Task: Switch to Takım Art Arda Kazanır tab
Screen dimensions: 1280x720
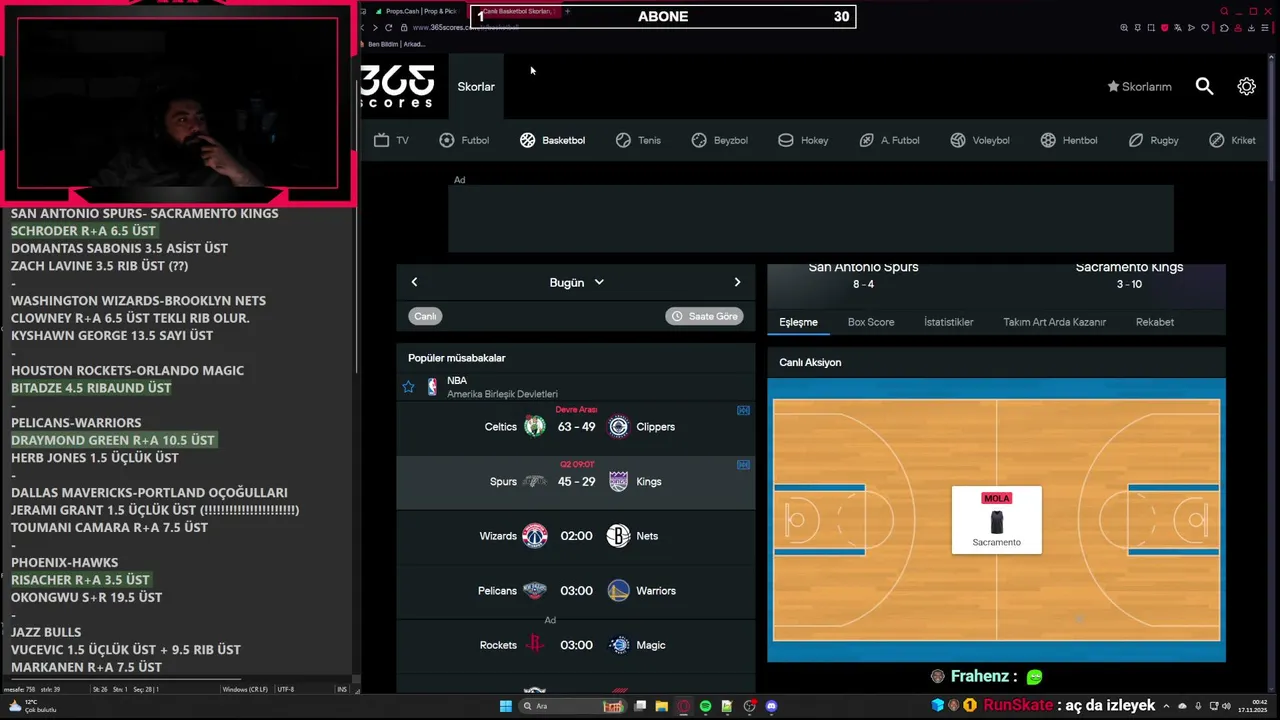Action: 1054,322
